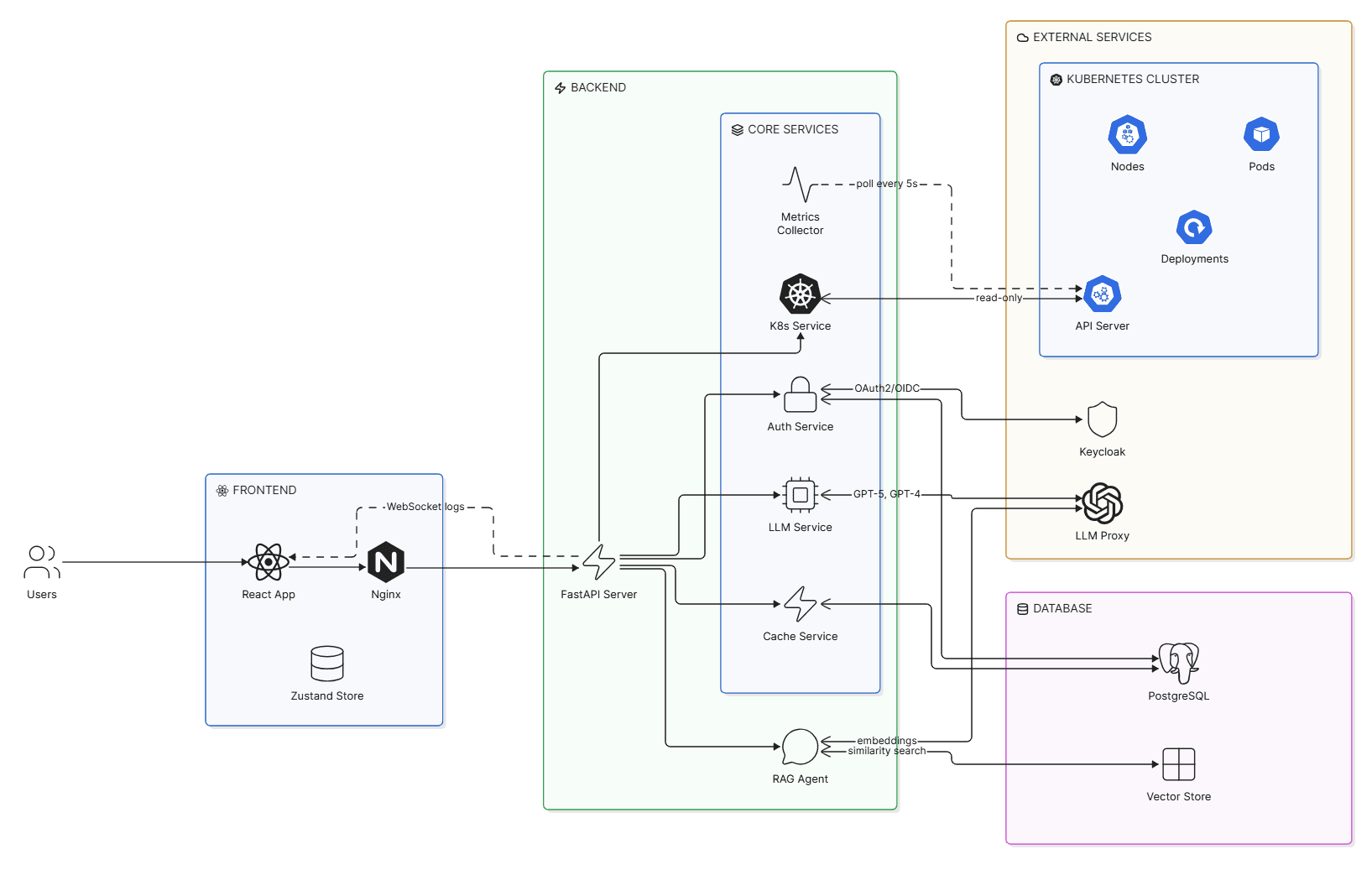1372x875 pixels.
Task: Select the React App atom icon
Action: (269, 562)
